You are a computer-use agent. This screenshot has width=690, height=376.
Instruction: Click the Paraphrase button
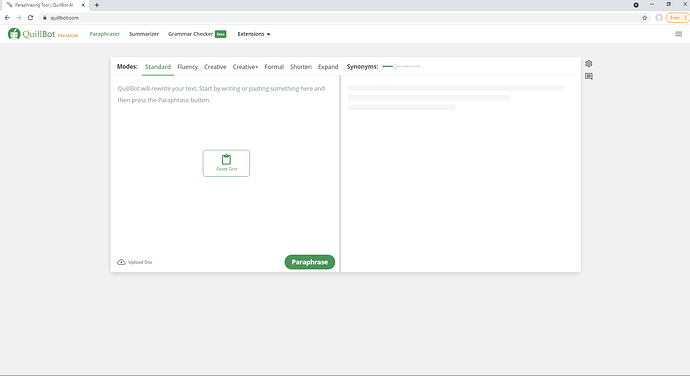[309, 262]
